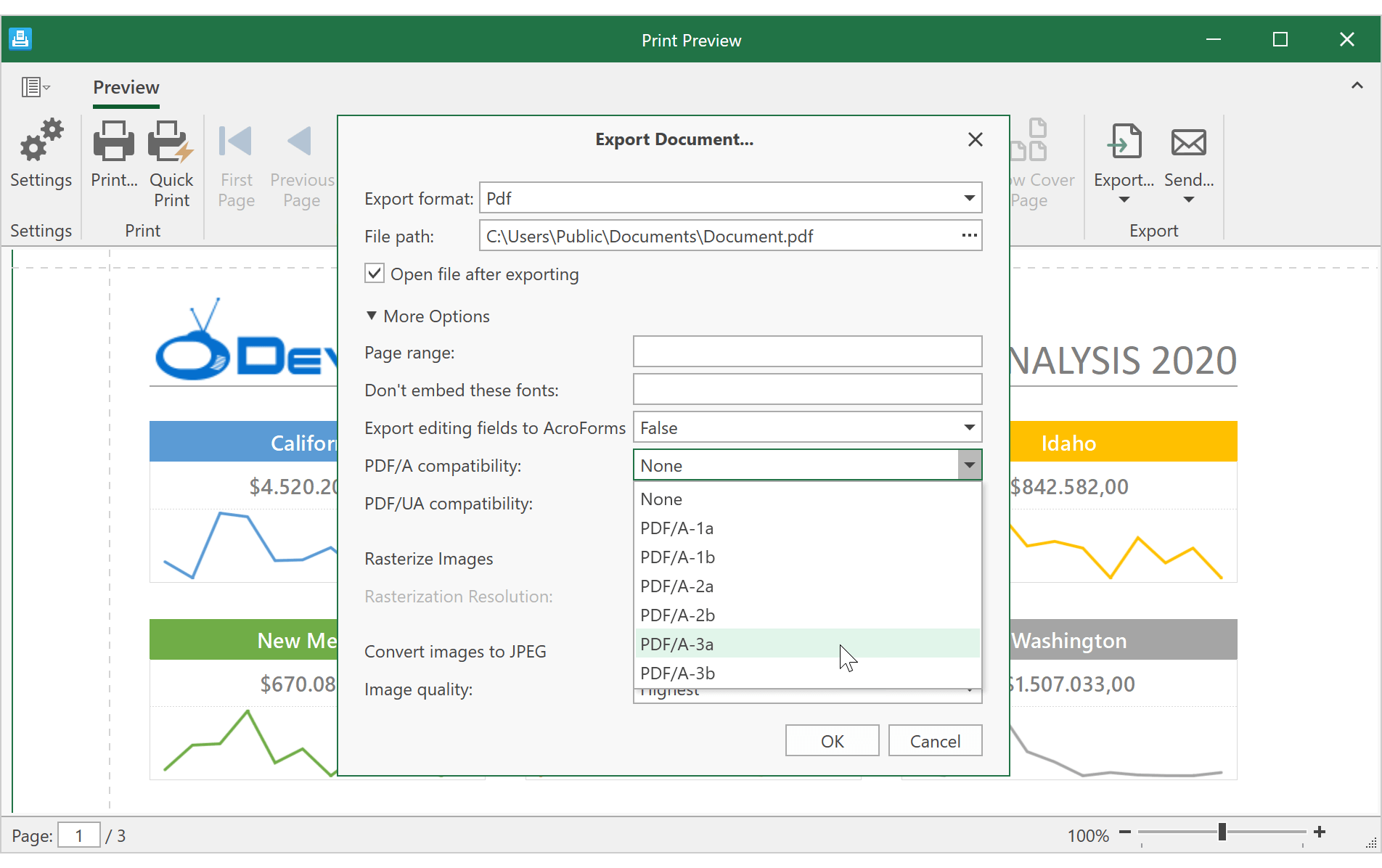Viewport: 1382px width, 868px height.
Task: Switch to the Preview tab
Action: tap(126, 87)
